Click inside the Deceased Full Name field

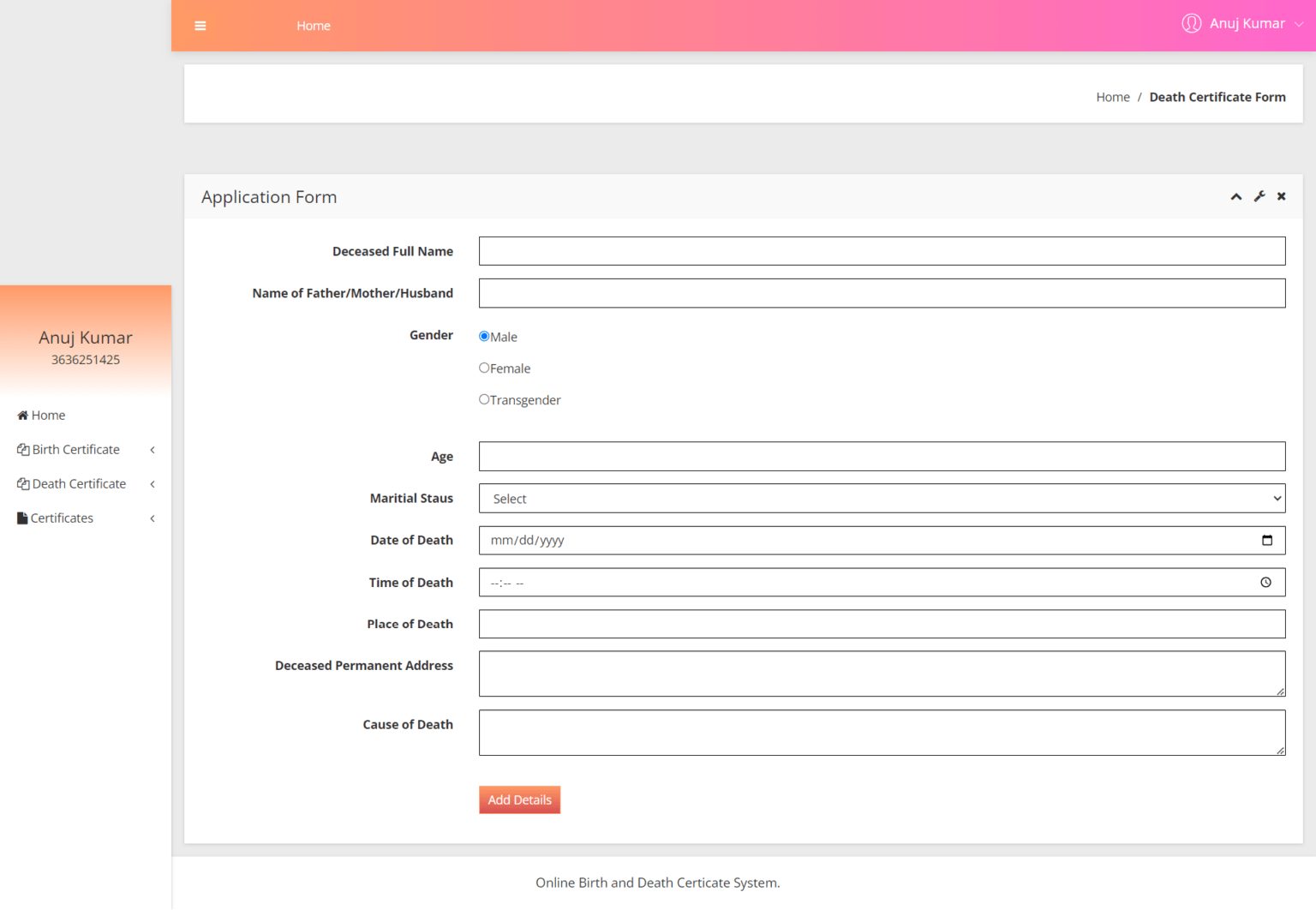pos(882,250)
